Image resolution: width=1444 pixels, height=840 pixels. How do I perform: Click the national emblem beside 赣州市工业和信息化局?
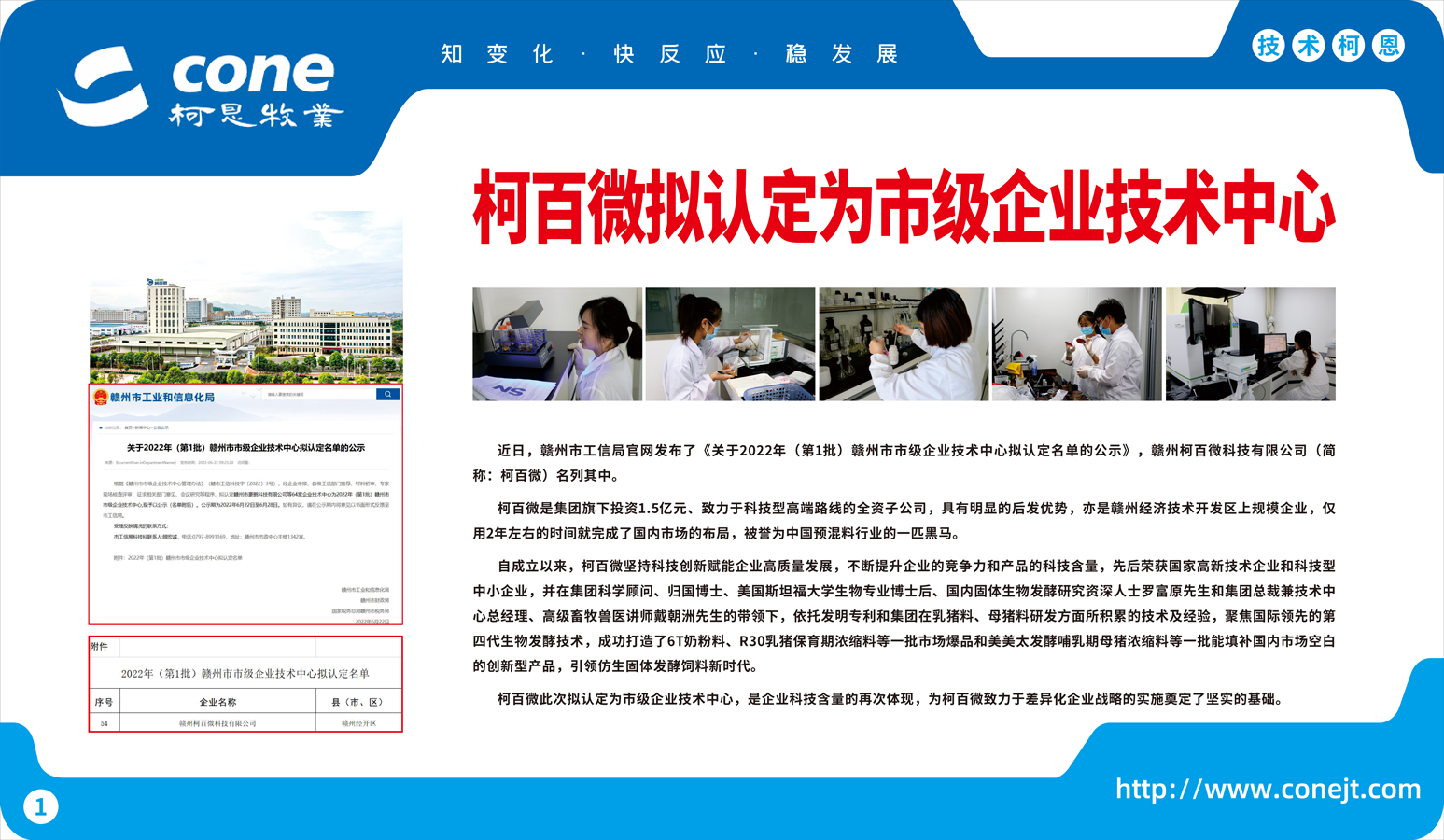coord(100,398)
